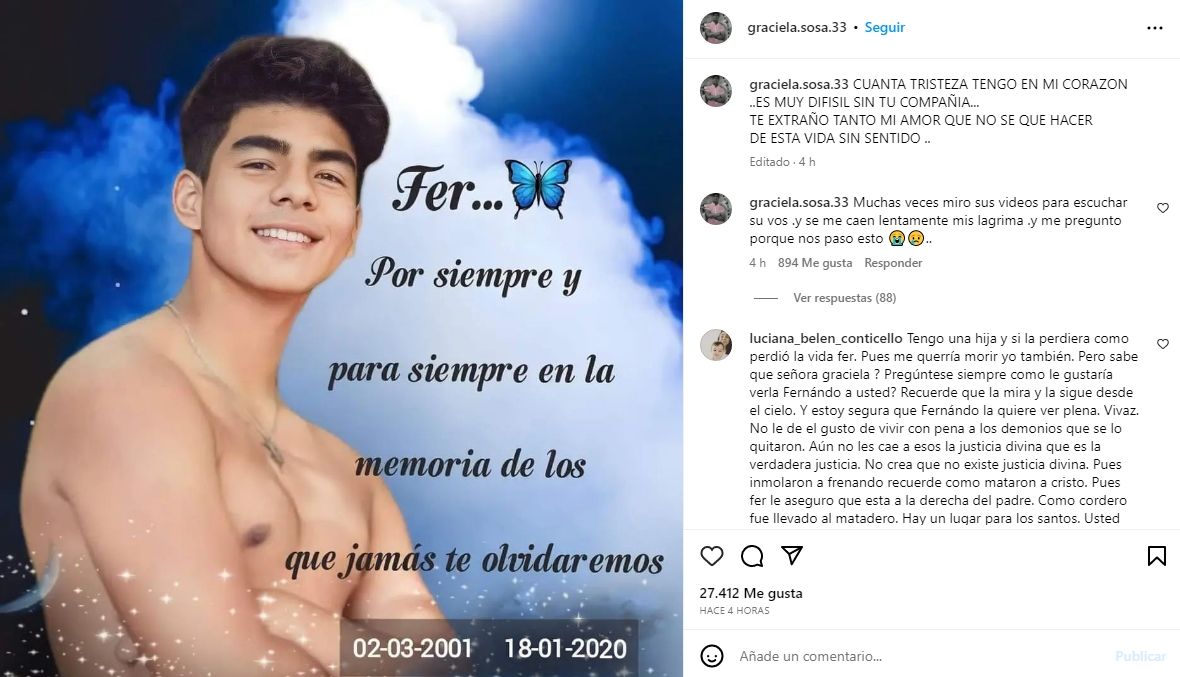
Task: Reply to comment using Responder
Action: pyautogui.click(x=893, y=263)
